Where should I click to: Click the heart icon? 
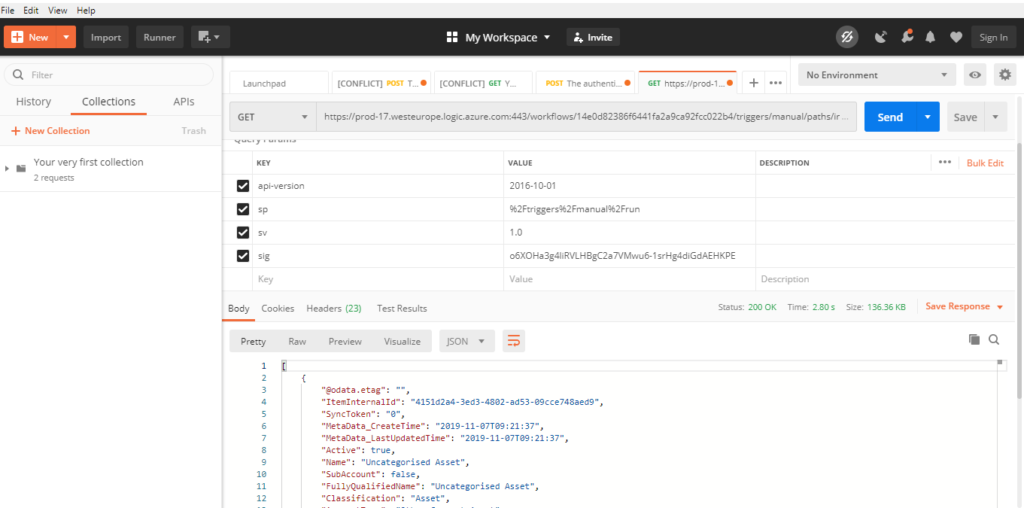955,37
